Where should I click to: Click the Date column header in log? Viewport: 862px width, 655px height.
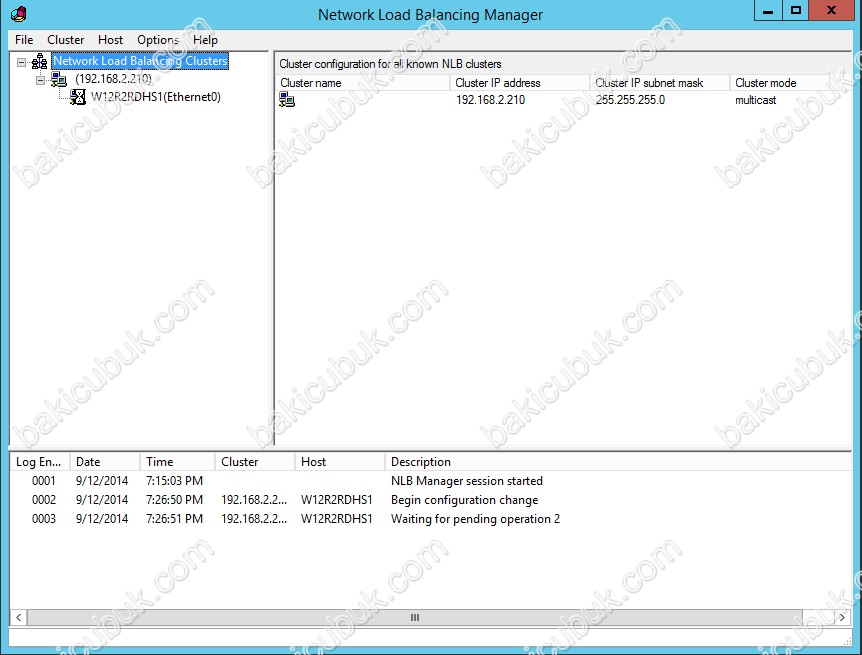(x=105, y=462)
